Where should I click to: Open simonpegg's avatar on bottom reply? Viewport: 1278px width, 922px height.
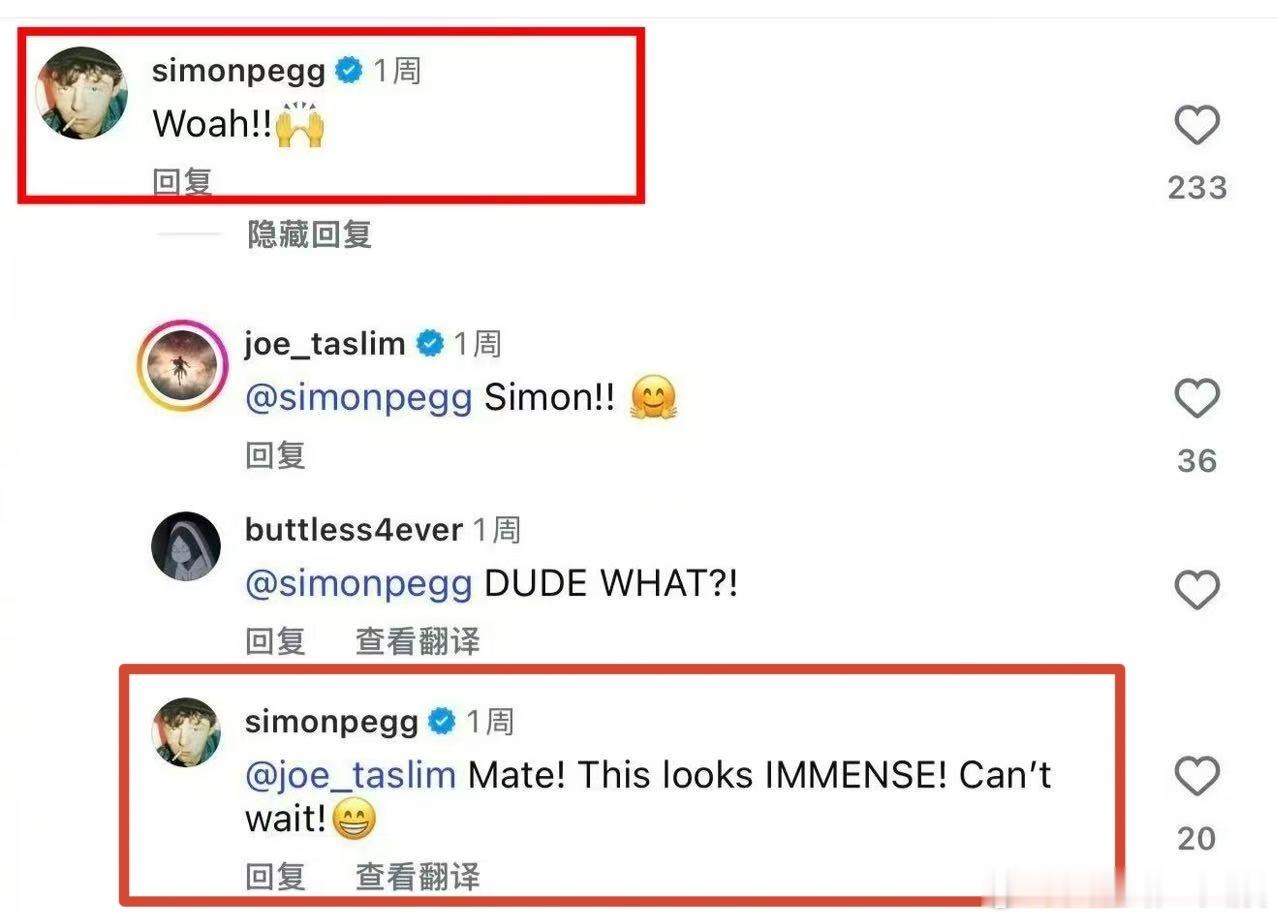click(185, 733)
